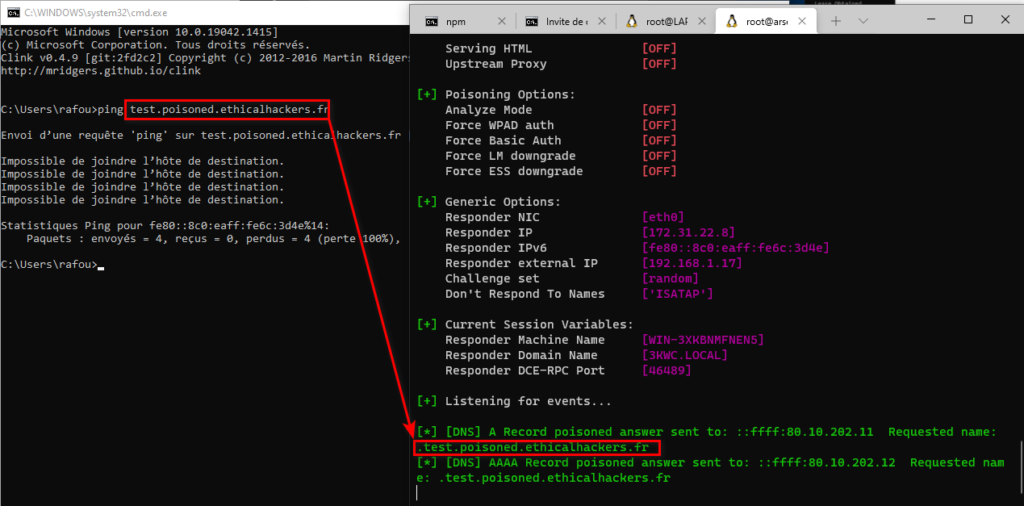Click the http://mridgers.github.io/clink URL in cmd
The width and height of the screenshot is (1024, 506).
coord(101,71)
